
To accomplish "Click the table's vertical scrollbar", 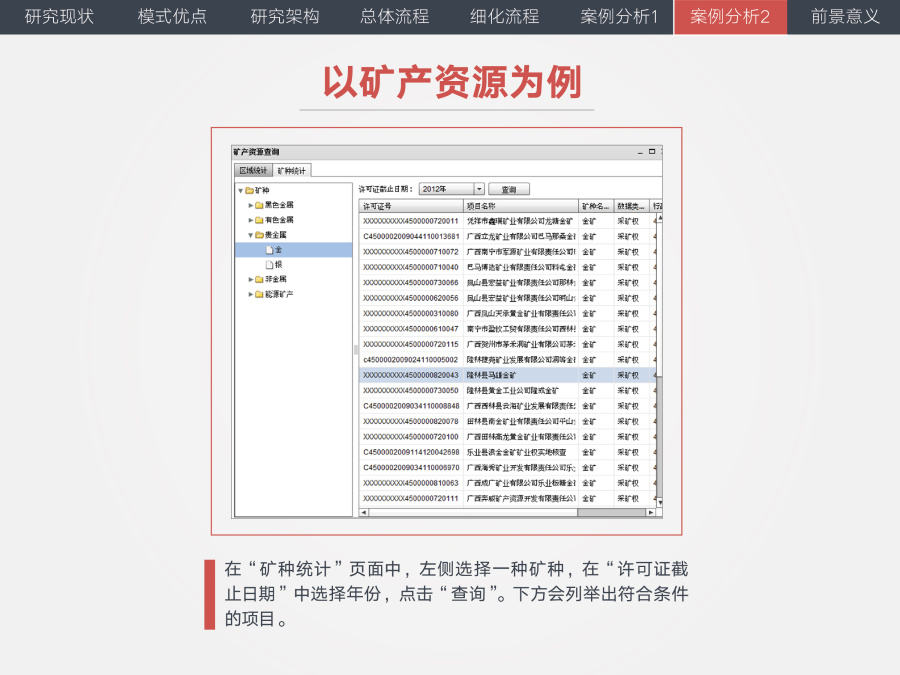I will (x=659, y=350).
